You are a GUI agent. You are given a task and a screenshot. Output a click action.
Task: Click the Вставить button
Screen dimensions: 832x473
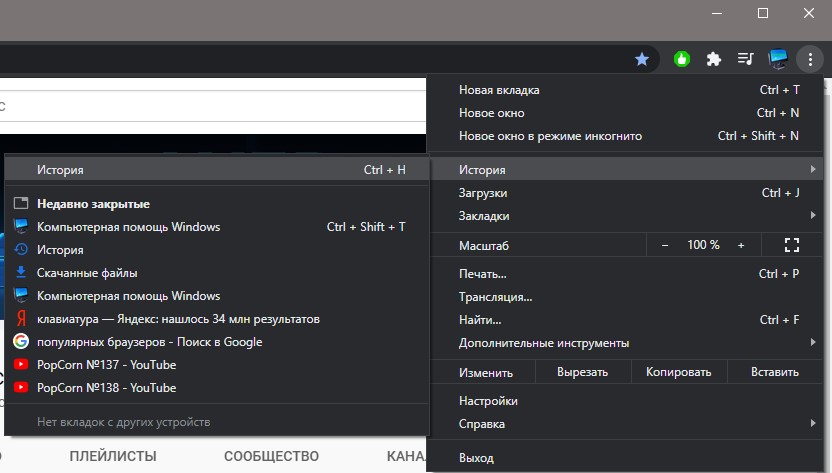coord(775,372)
